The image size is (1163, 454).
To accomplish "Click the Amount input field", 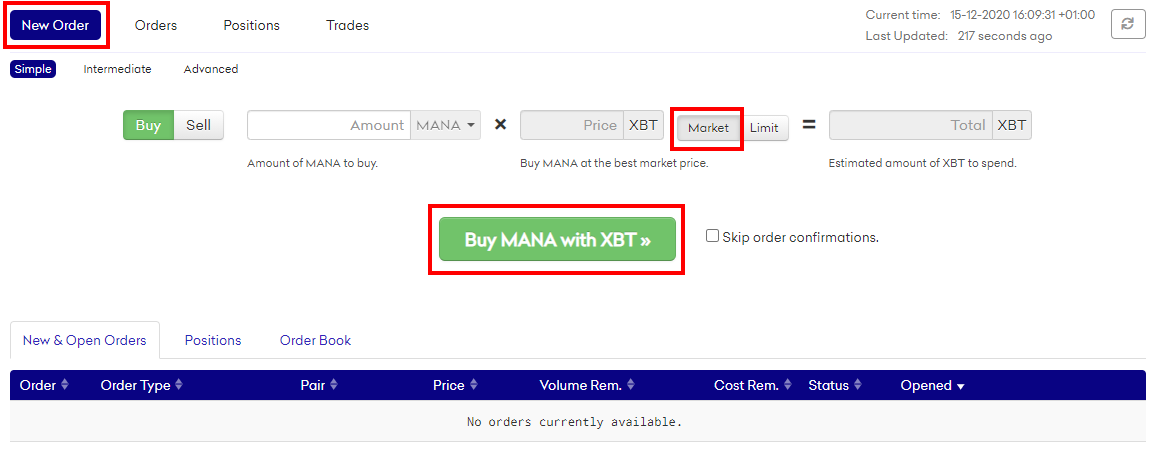I will tap(329, 125).
